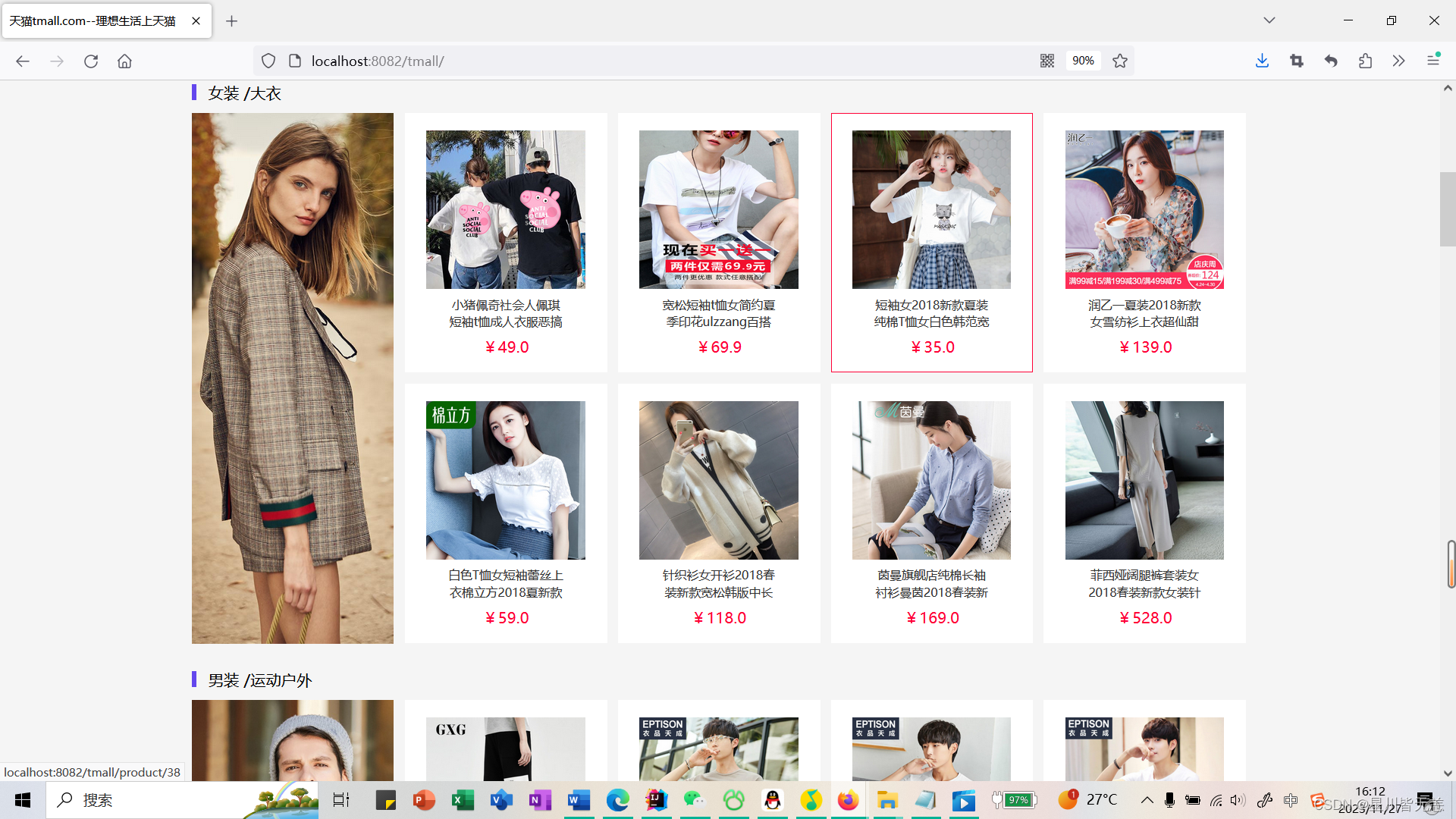Open the 小猪佩奇社会人佩琪 t-shirt product image

[506, 209]
